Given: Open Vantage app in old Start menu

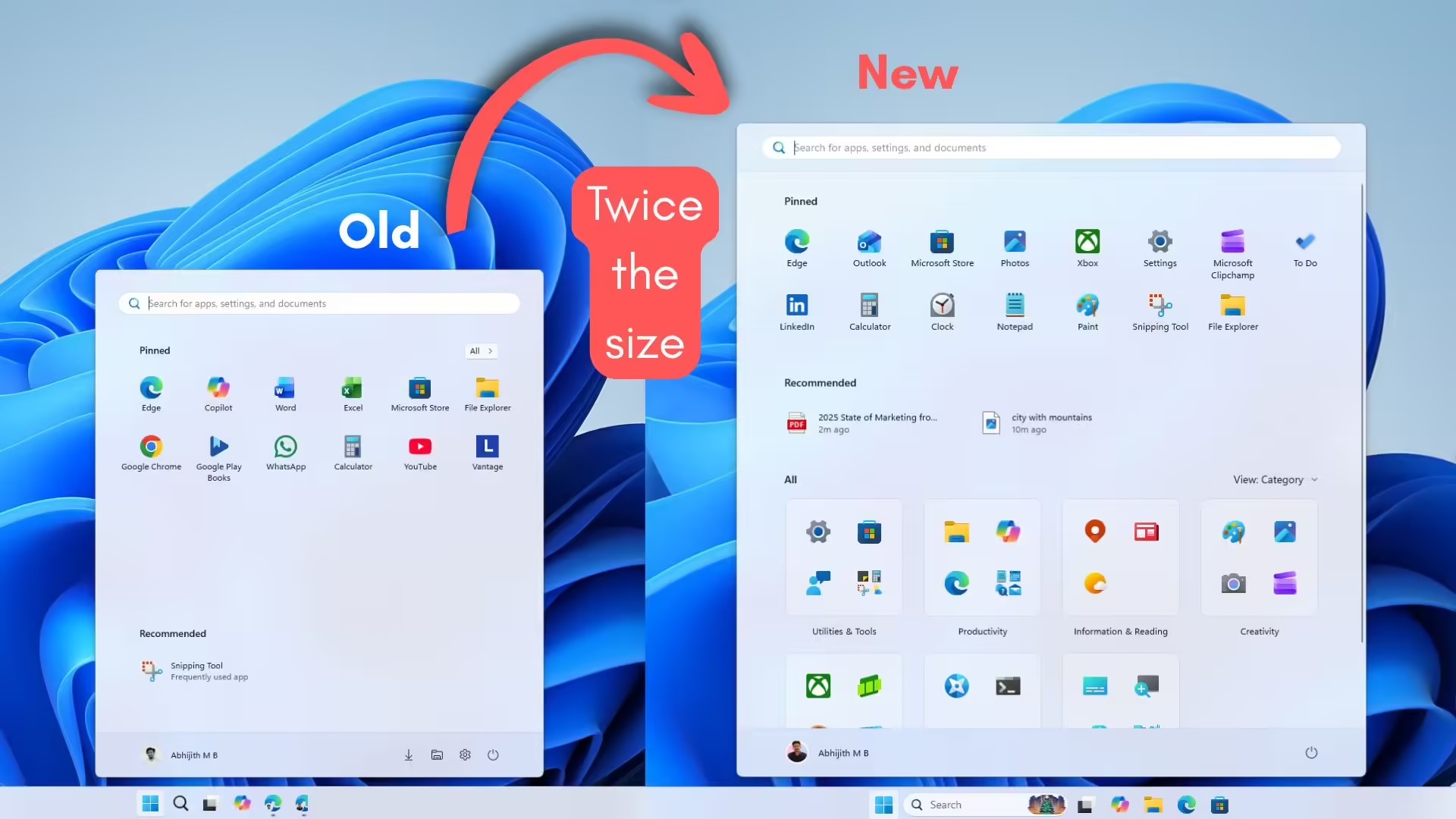Looking at the screenshot, I should pyautogui.click(x=487, y=452).
